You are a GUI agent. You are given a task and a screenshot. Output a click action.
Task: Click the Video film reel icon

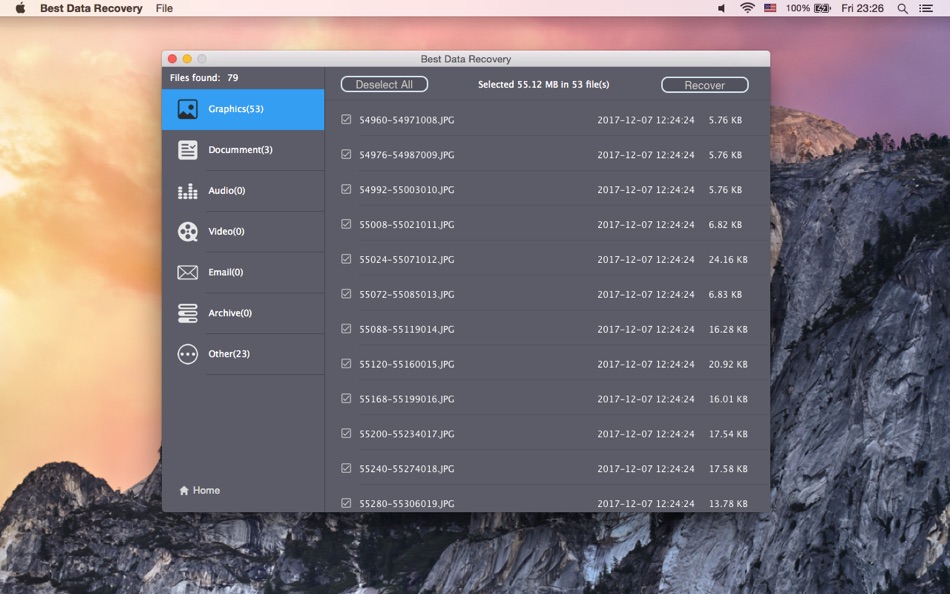click(x=187, y=232)
